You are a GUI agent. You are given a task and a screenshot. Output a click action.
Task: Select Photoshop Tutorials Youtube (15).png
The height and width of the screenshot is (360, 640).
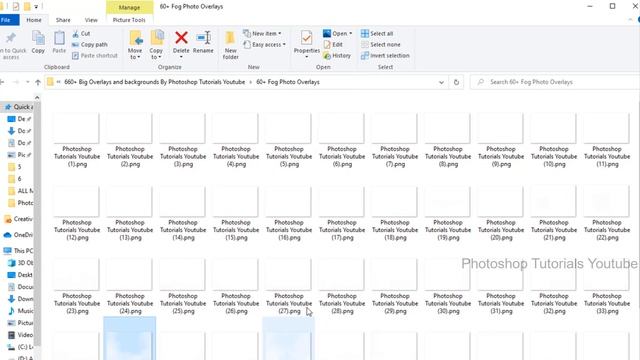236,214
